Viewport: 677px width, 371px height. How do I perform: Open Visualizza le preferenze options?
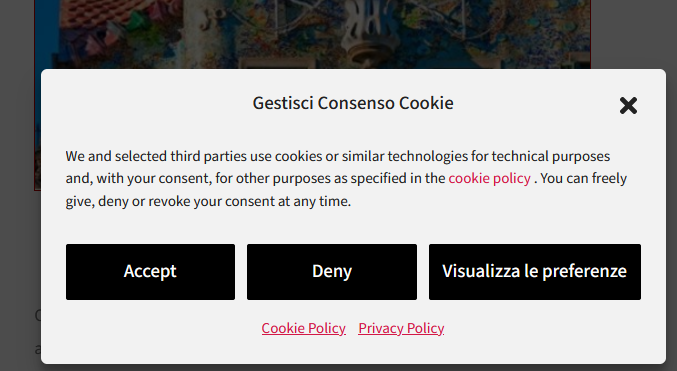(x=535, y=272)
